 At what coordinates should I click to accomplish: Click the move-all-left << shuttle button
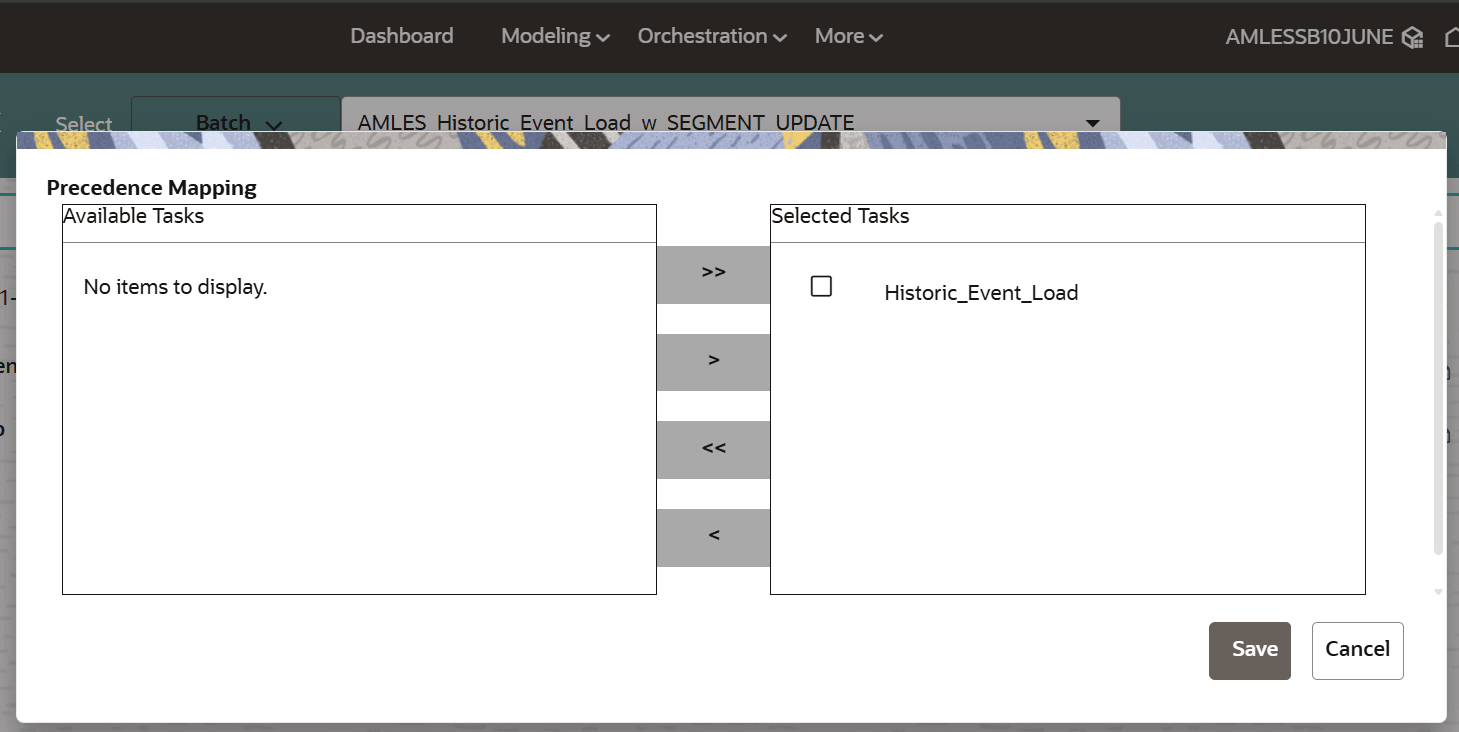(x=712, y=449)
